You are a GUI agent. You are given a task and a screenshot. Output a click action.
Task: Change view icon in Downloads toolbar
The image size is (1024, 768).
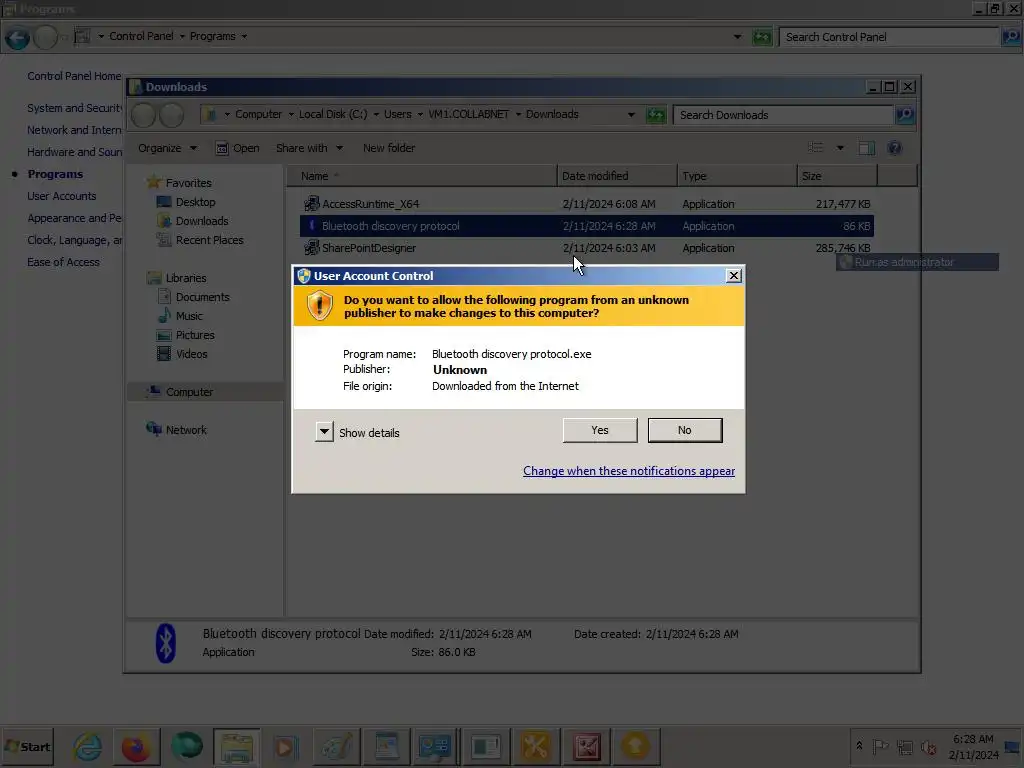(816, 148)
